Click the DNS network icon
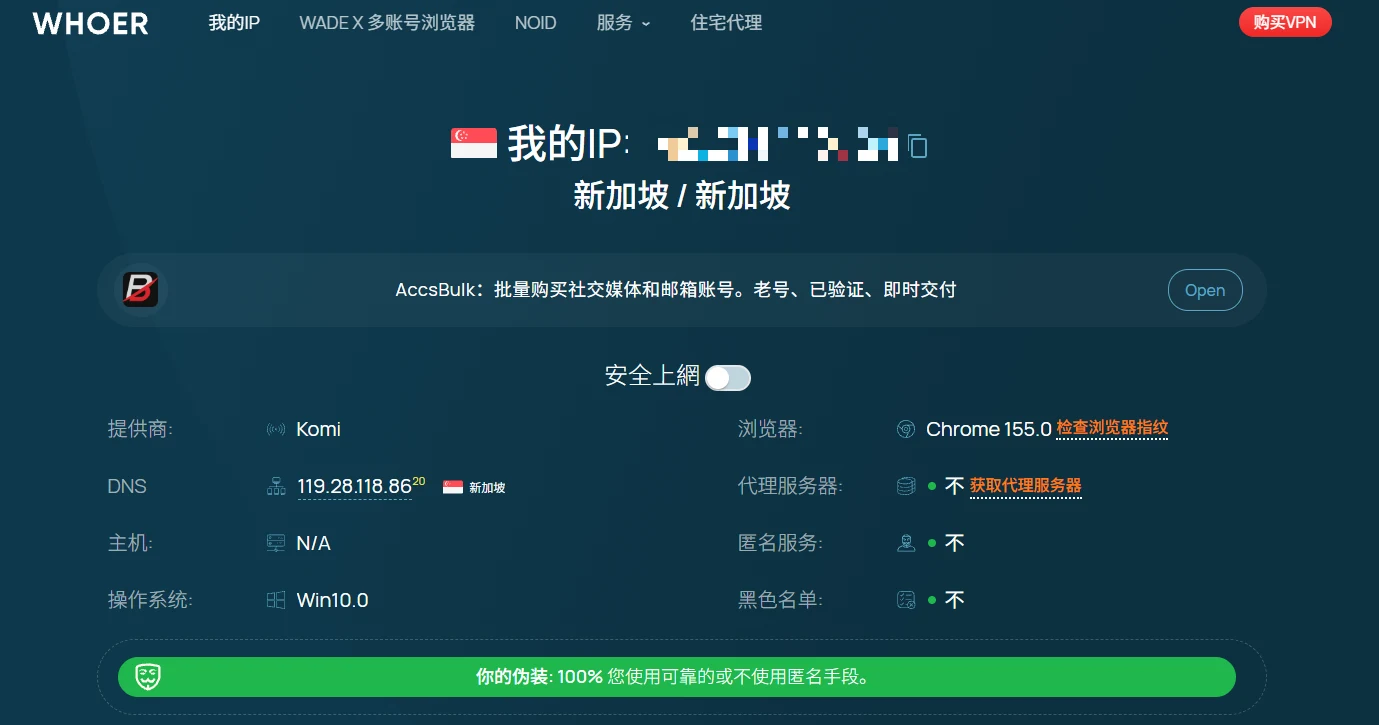Image resolution: width=1379 pixels, height=725 pixels. pos(276,487)
